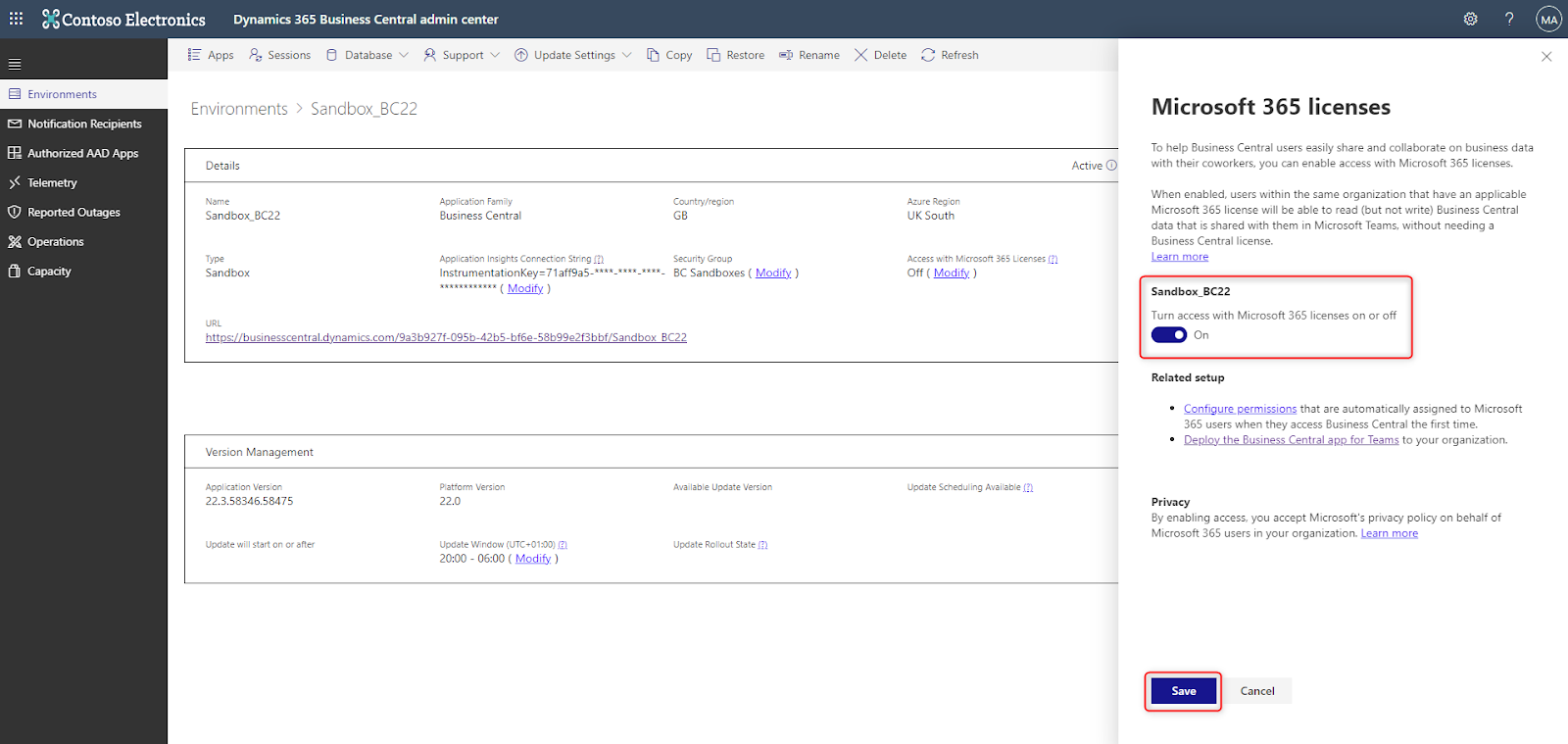This screenshot has width=1568, height=744.
Task: Click the Apps toolbar button
Action: [211, 55]
